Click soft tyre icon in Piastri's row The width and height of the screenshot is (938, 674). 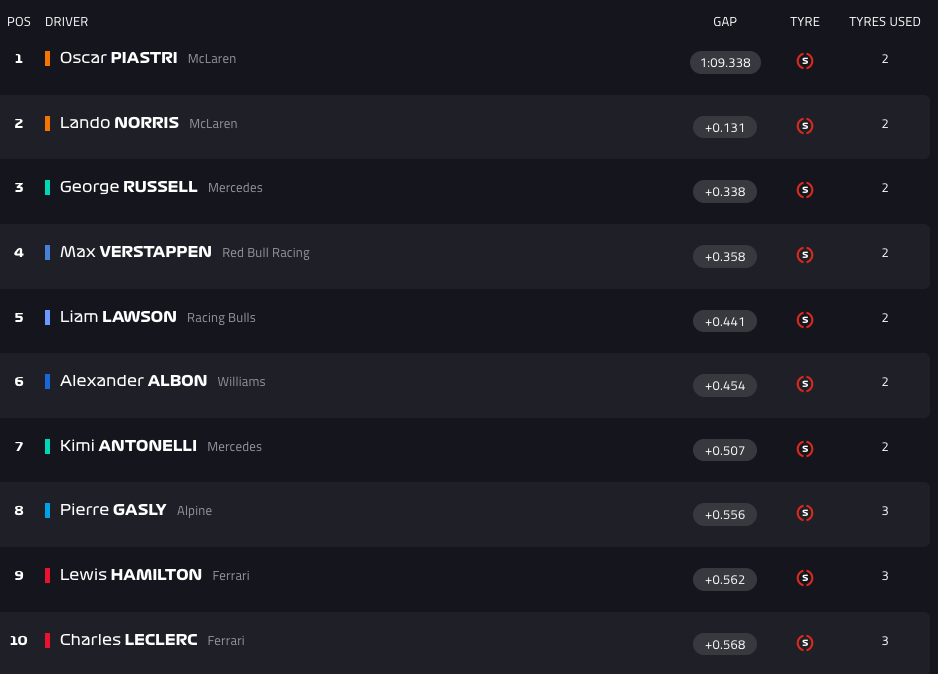click(805, 61)
